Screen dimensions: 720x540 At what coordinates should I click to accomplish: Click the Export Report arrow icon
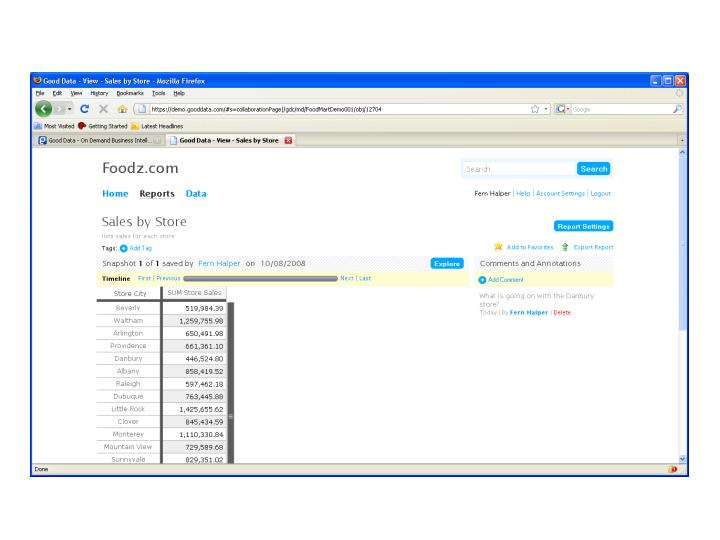point(565,246)
